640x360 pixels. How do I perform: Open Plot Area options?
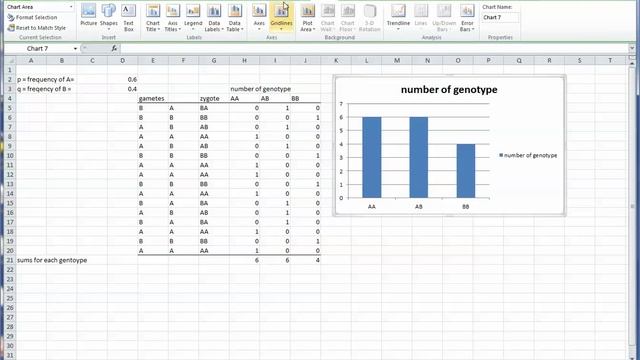tap(307, 18)
